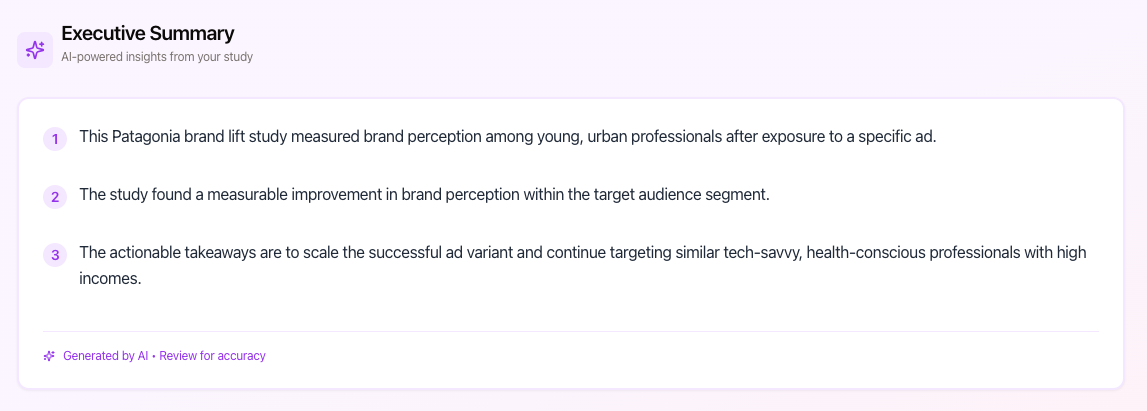Select the second insight about measurable improvement
This screenshot has height=411, width=1147.
424,195
